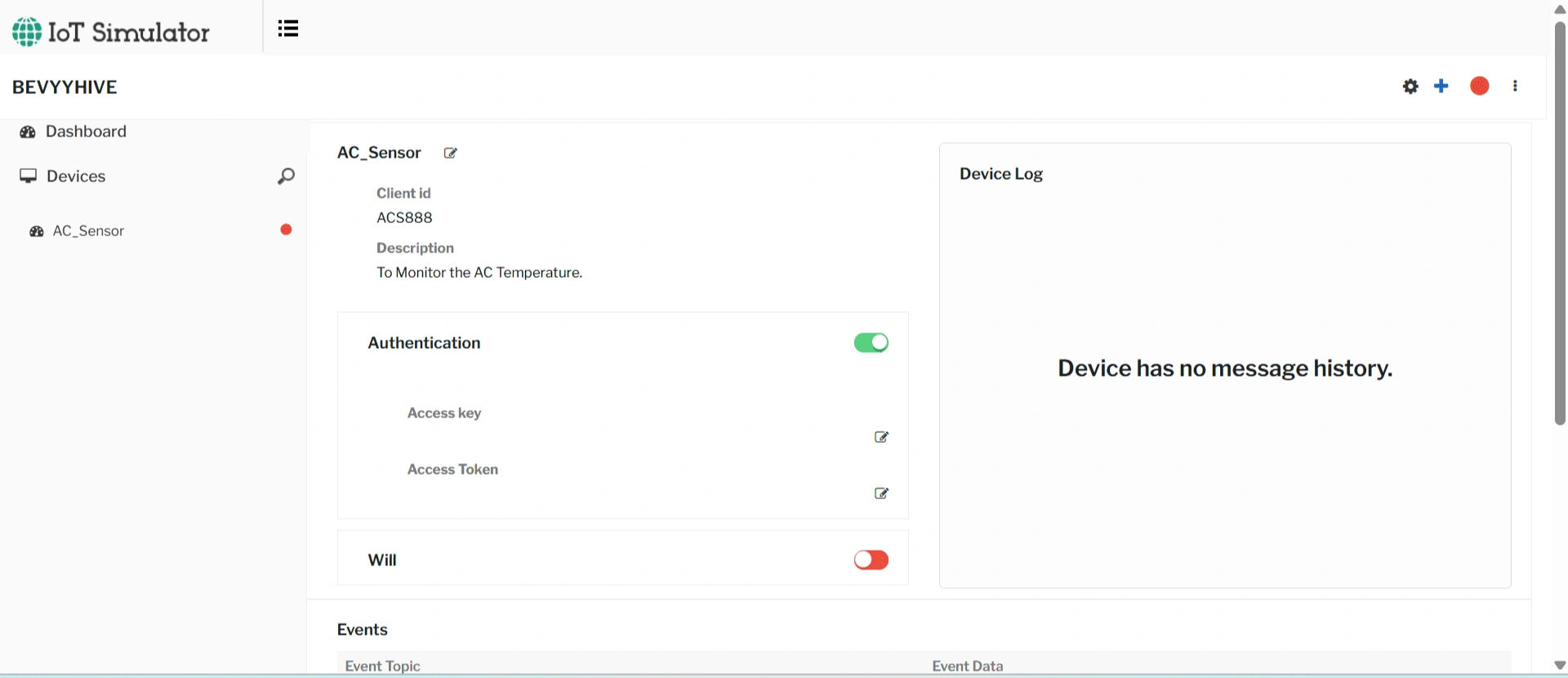Screen dimensions: 1568x678
Task: Click the Access key label
Action: (x=444, y=413)
